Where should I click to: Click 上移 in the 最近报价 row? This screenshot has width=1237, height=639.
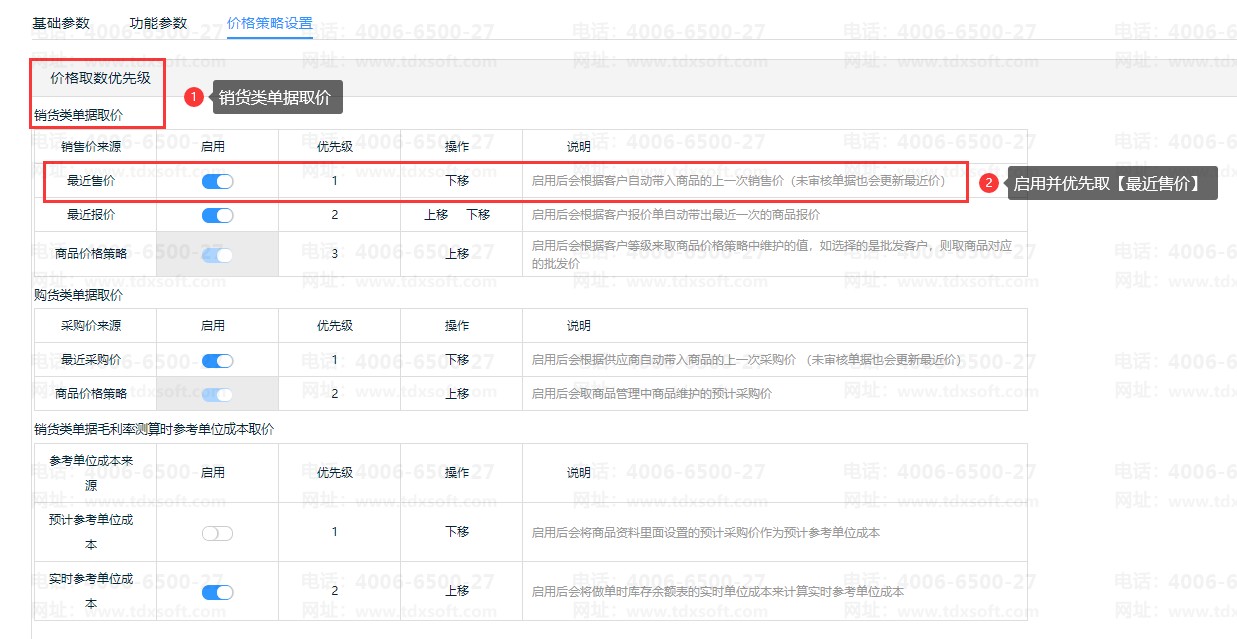pyautogui.click(x=436, y=215)
